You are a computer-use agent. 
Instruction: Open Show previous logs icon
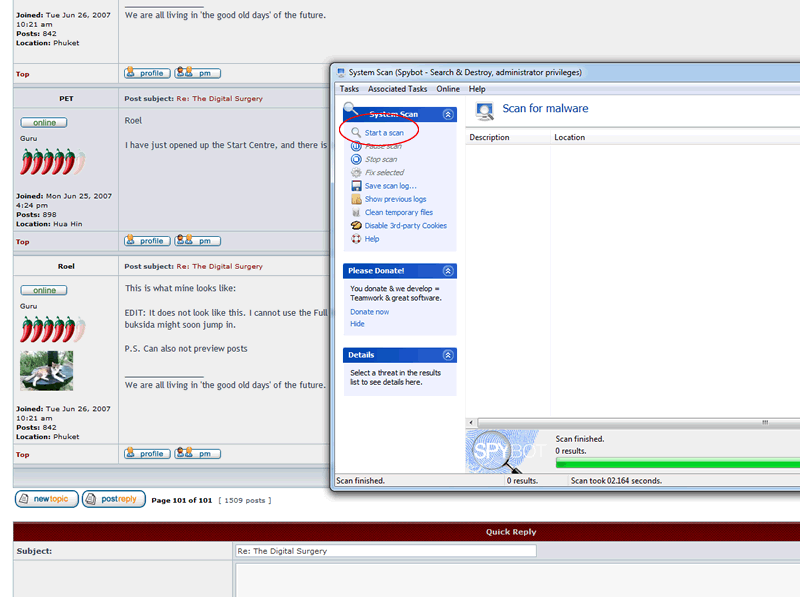pos(356,199)
